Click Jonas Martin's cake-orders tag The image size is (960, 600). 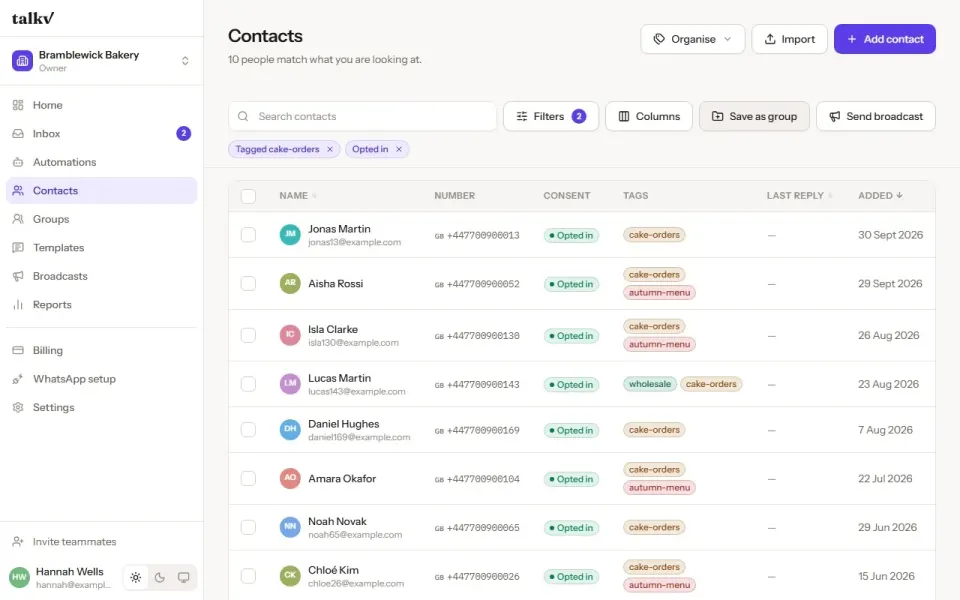click(x=654, y=235)
